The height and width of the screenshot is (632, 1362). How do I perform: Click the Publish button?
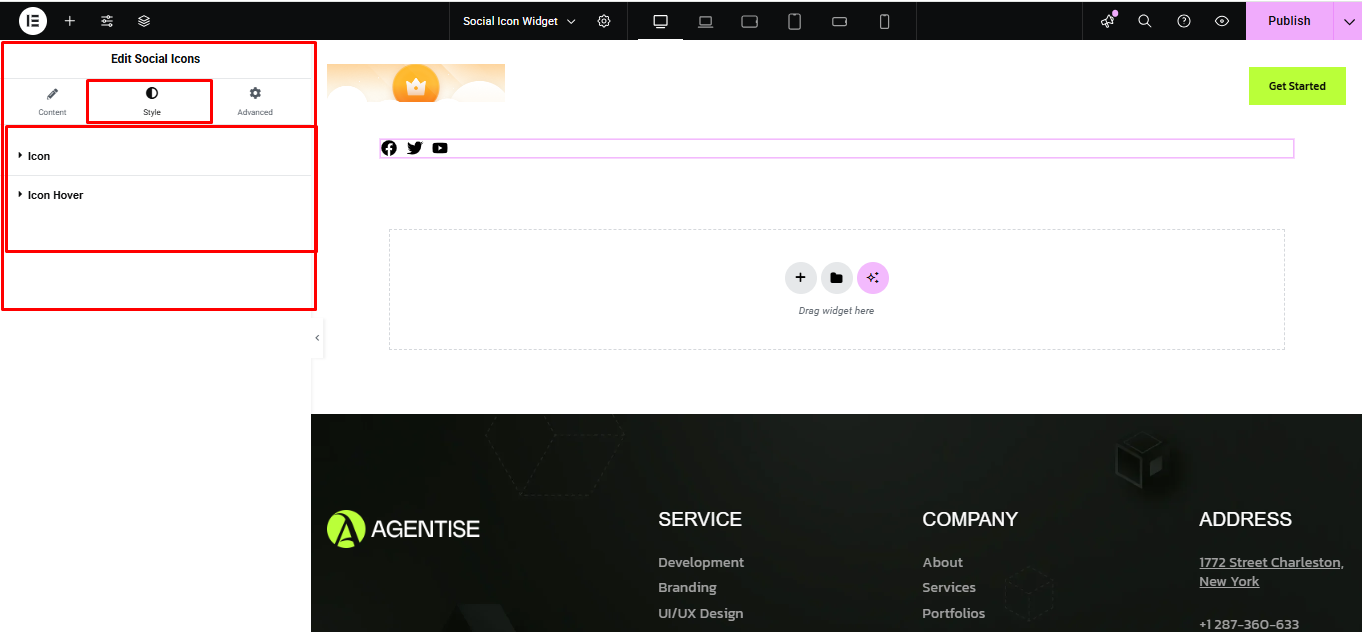pos(1289,21)
